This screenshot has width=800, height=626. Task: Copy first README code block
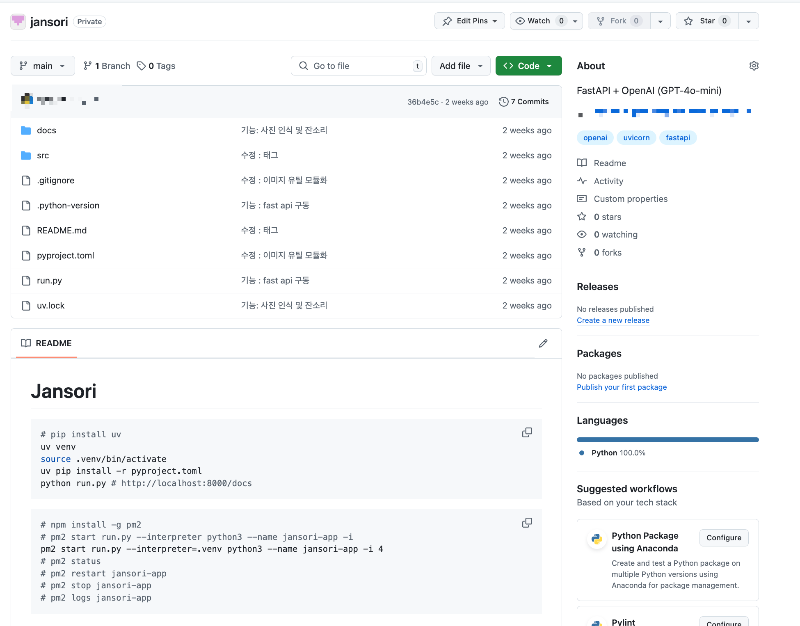pos(527,432)
